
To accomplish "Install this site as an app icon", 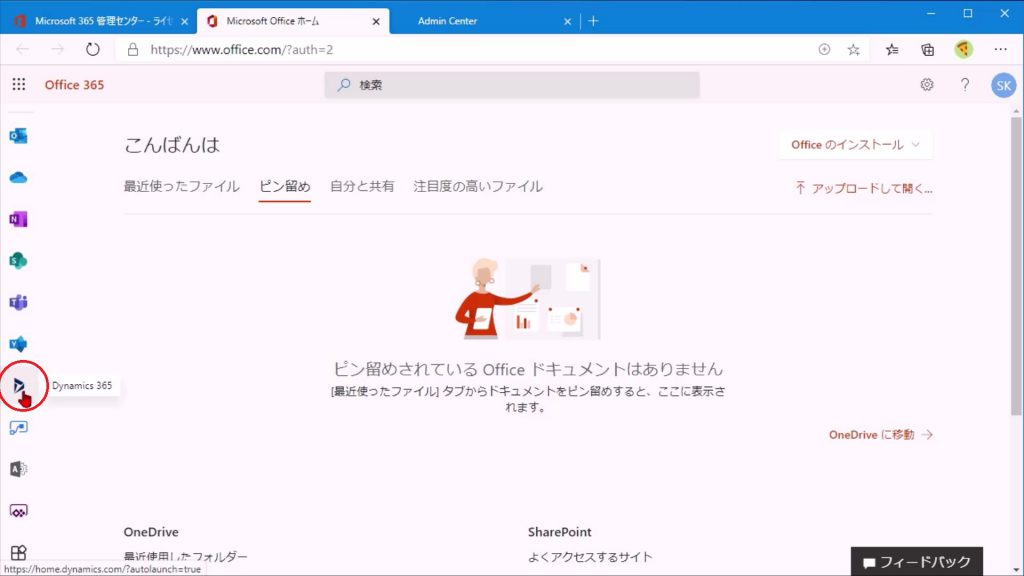I will click(824, 50).
